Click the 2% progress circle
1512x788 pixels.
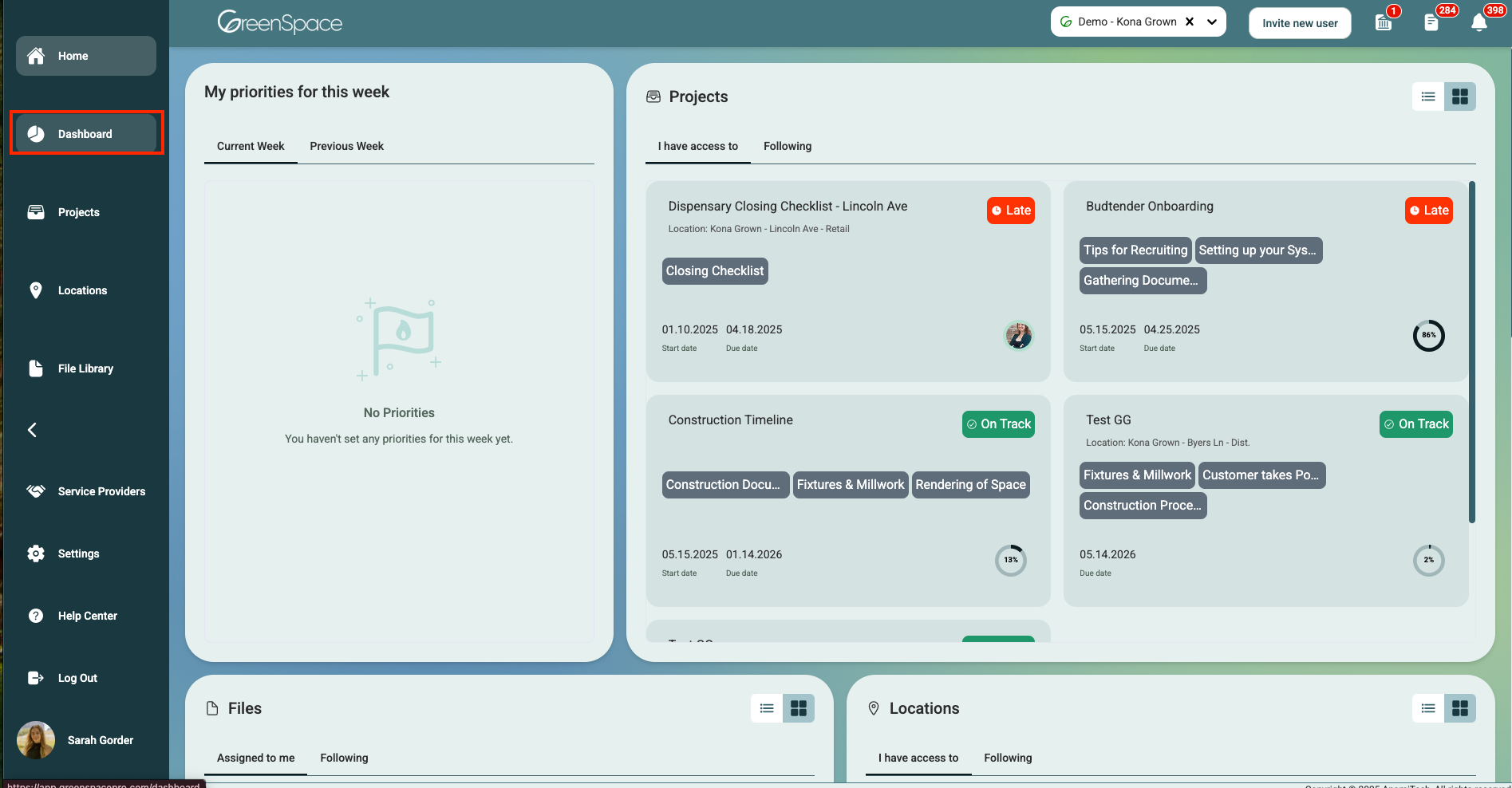point(1428,561)
